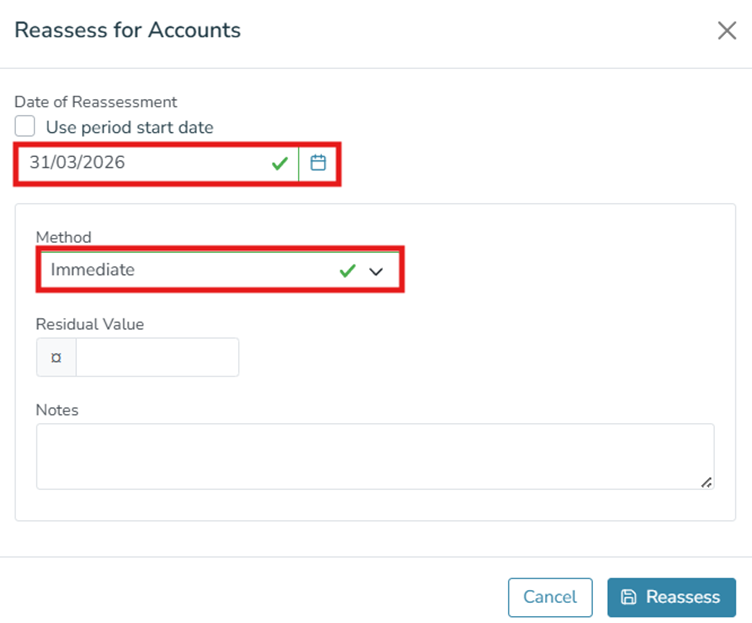Expand the Method dropdown chevron arrow
The image size is (752, 623).
pyautogui.click(x=376, y=271)
